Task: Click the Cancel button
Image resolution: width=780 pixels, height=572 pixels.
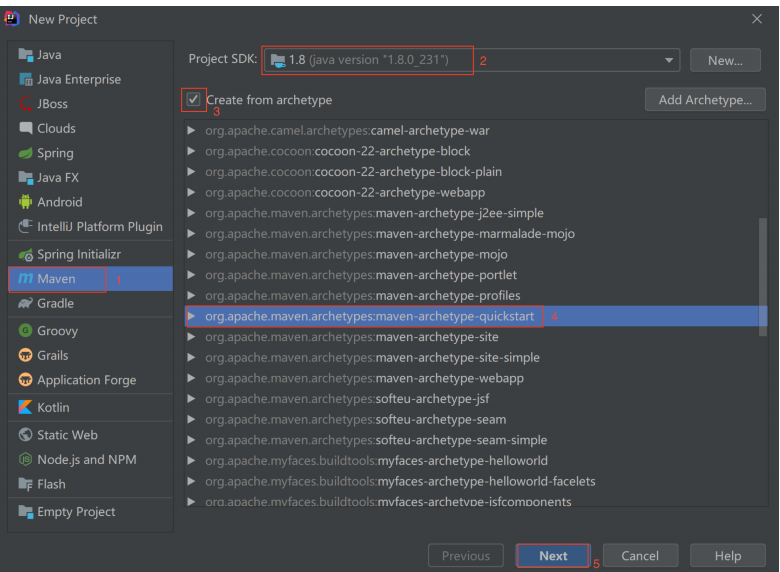Action: click(640, 556)
